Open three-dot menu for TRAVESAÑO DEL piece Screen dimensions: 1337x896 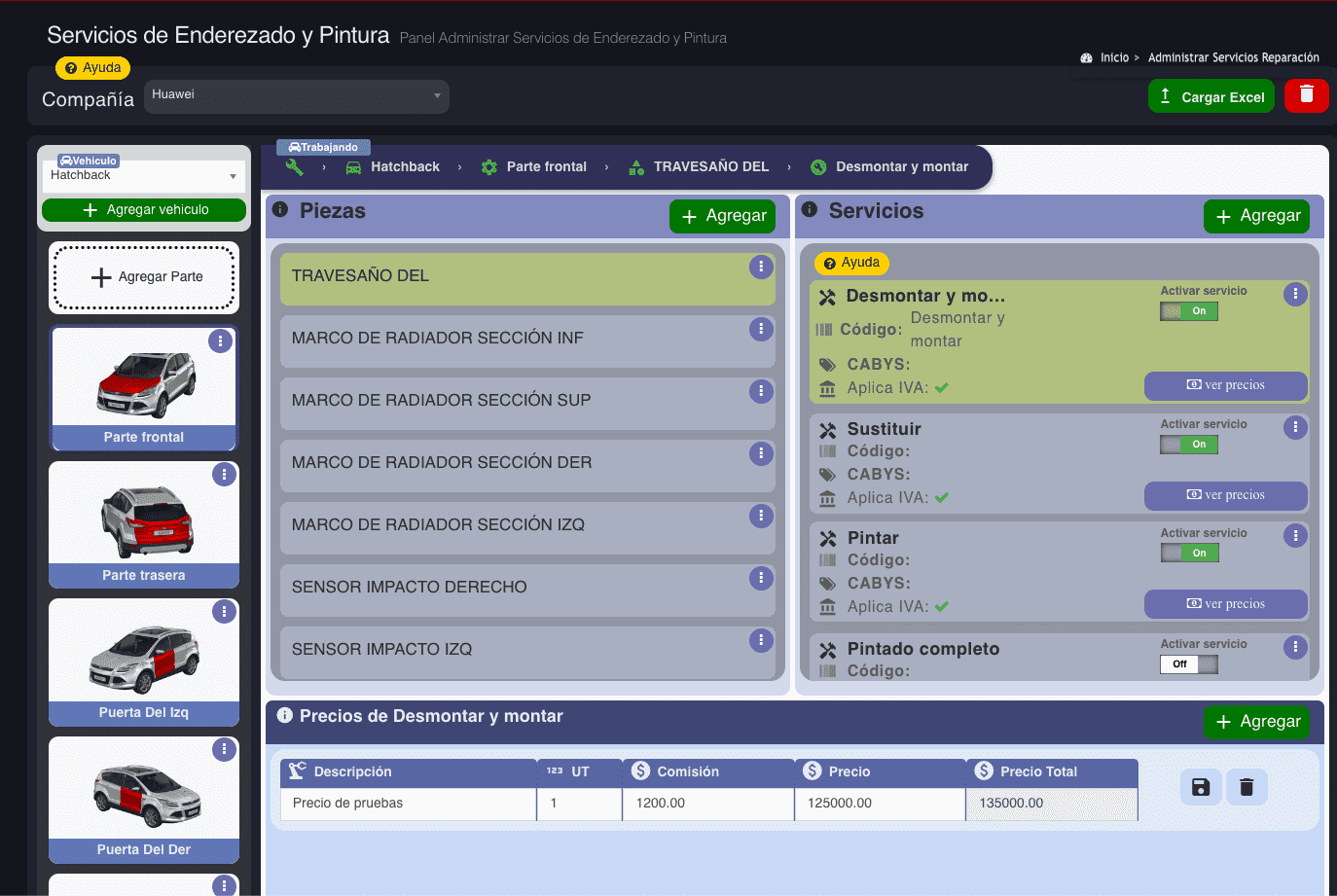761,267
